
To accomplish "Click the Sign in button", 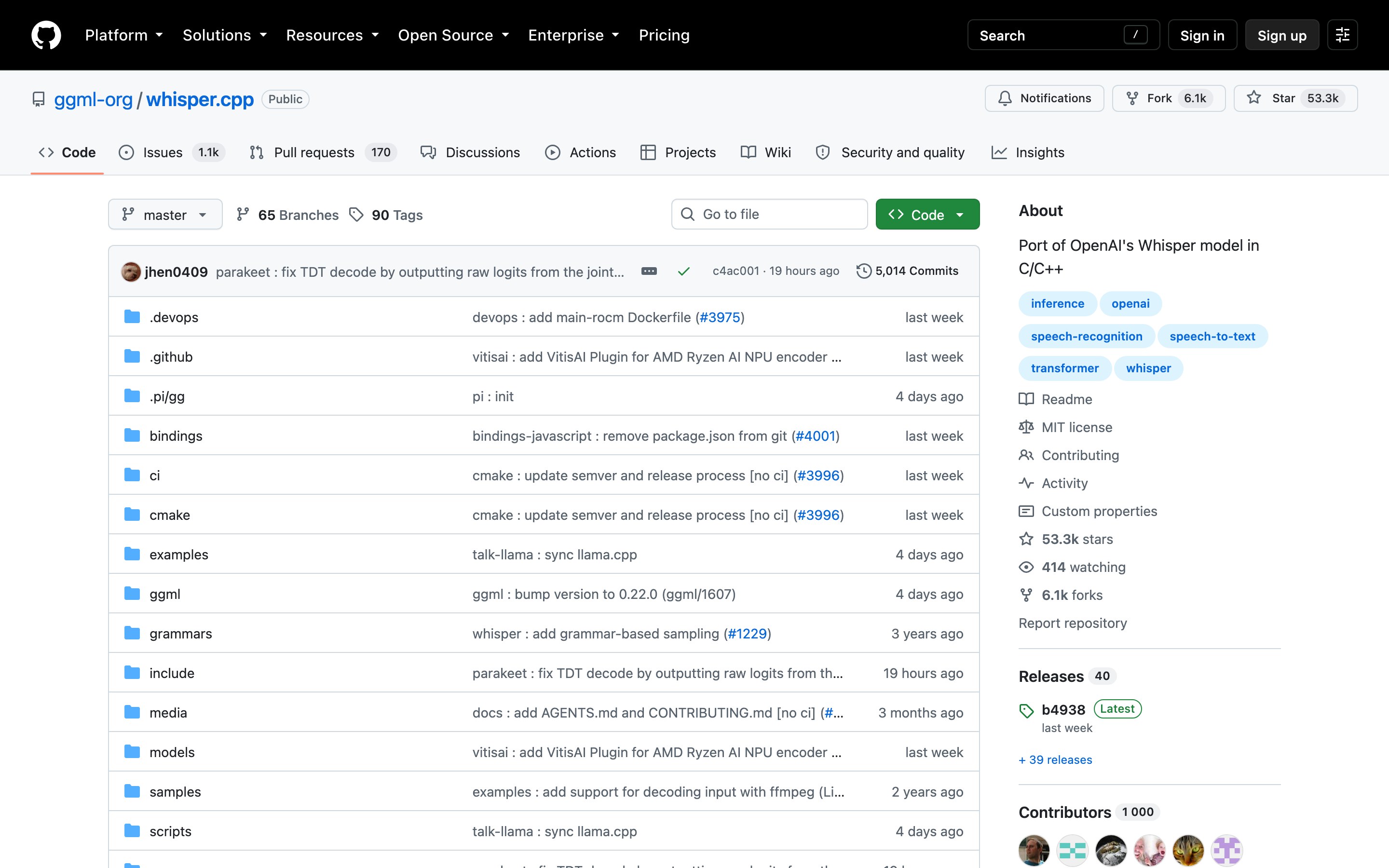I will point(1202,35).
